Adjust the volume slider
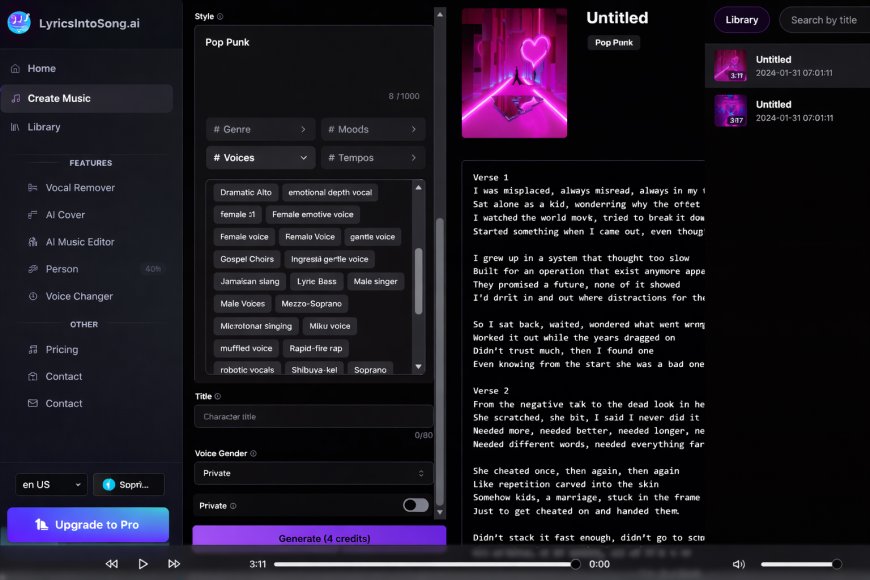Image resolution: width=870 pixels, height=580 pixels. pos(801,564)
